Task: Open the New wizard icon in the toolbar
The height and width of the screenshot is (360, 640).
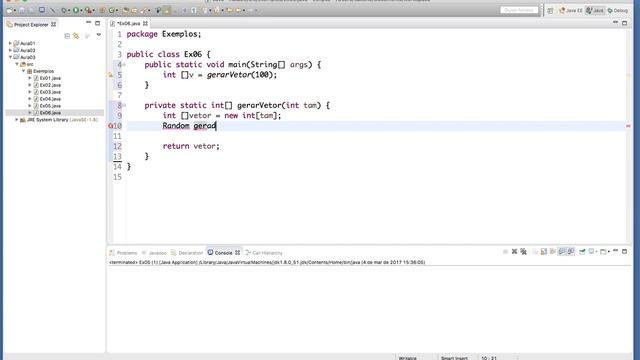Action: pos(9,10)
